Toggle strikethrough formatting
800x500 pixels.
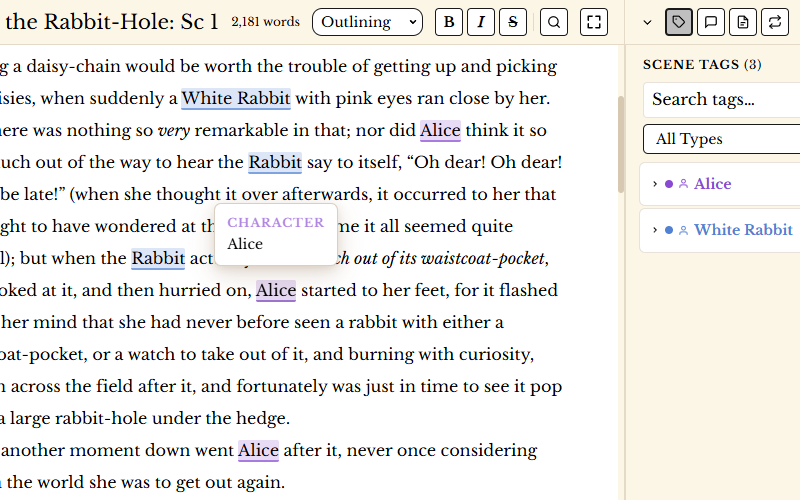tap(513, 22)
